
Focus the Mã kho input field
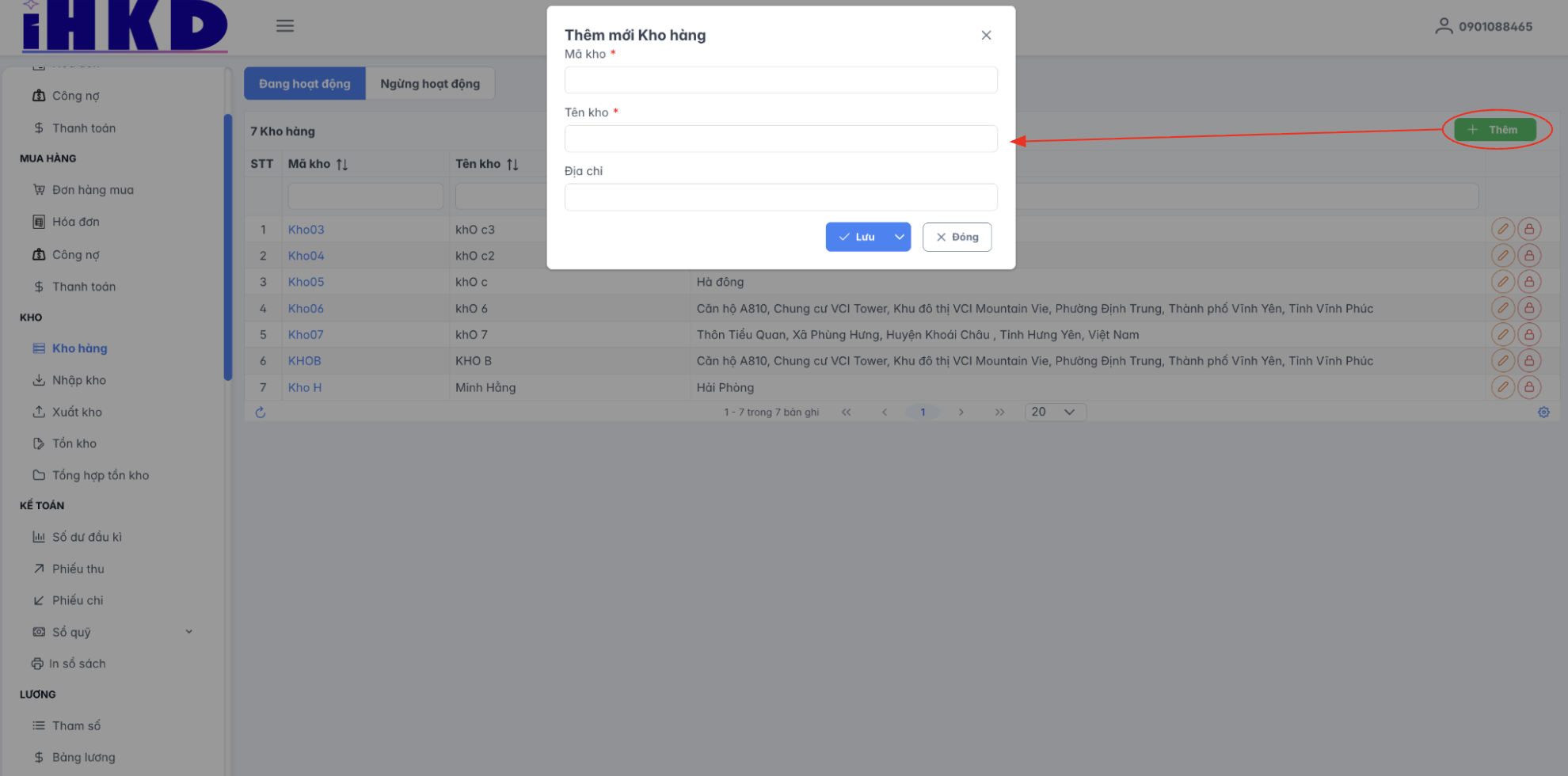click(780, 80)
